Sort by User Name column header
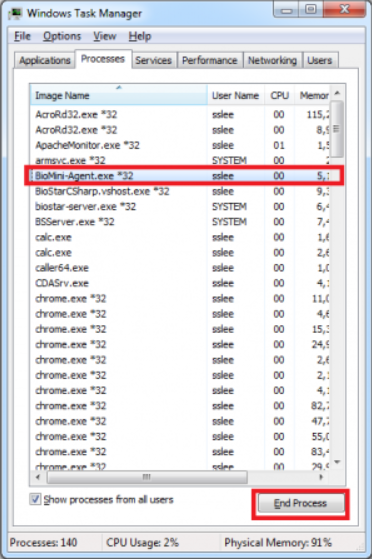 [235, 95]
